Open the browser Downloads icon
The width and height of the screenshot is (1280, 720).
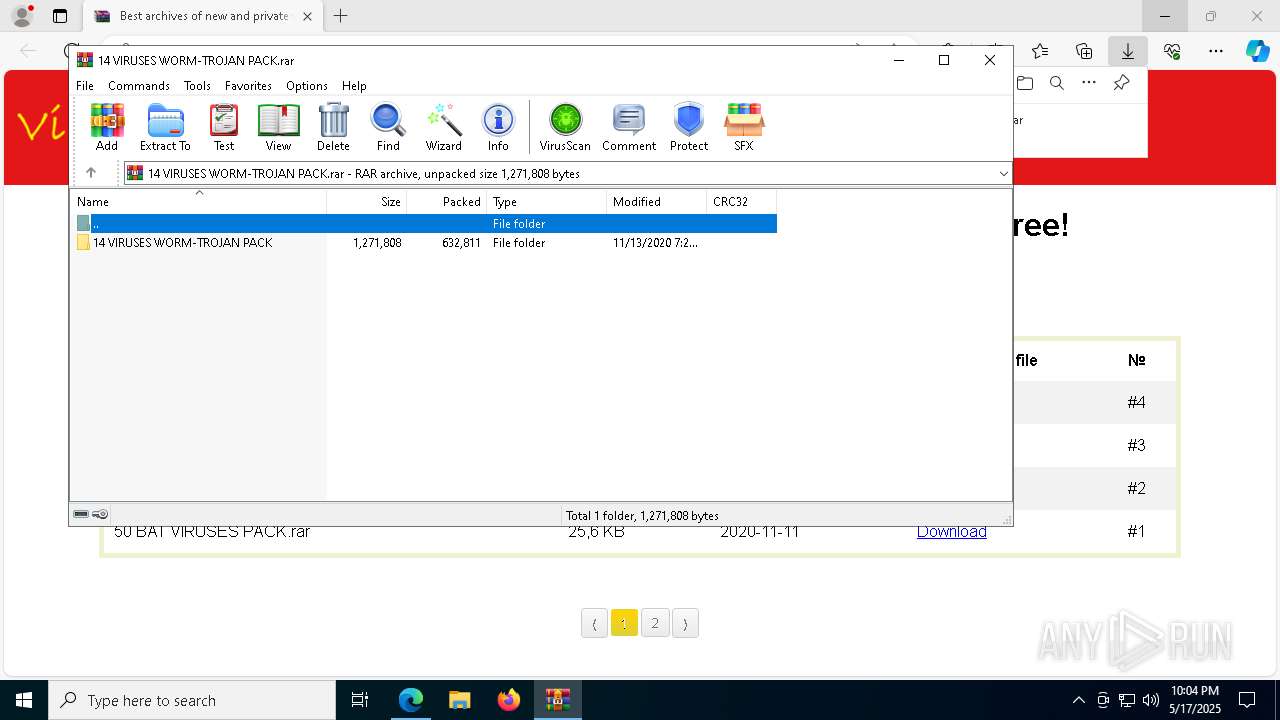click(1127, 51)
